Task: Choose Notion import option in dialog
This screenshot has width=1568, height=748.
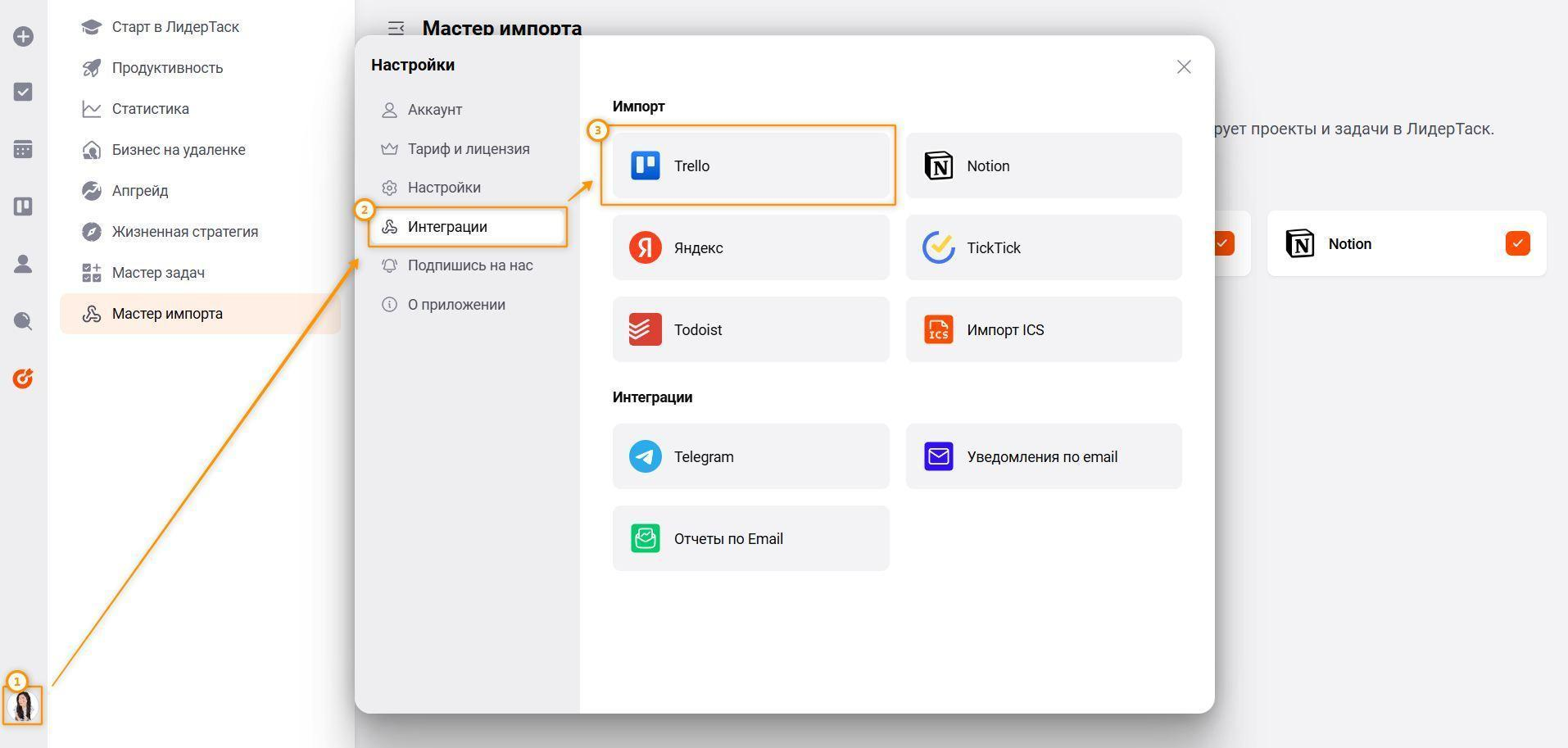Action: (1044, 165)
